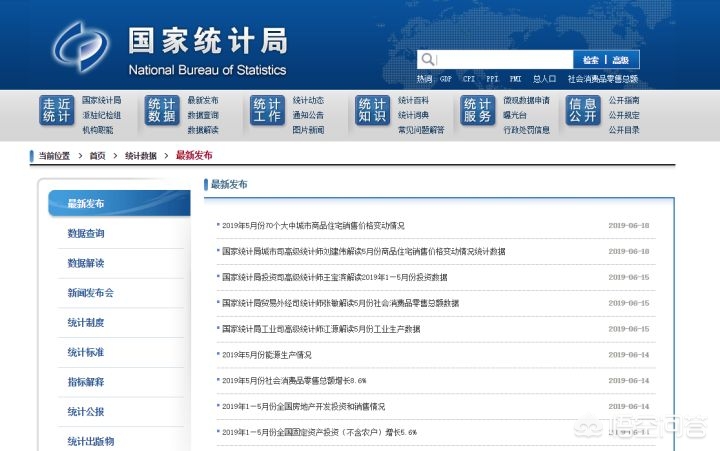Select hot word GDP

click(x=445, y=79)
